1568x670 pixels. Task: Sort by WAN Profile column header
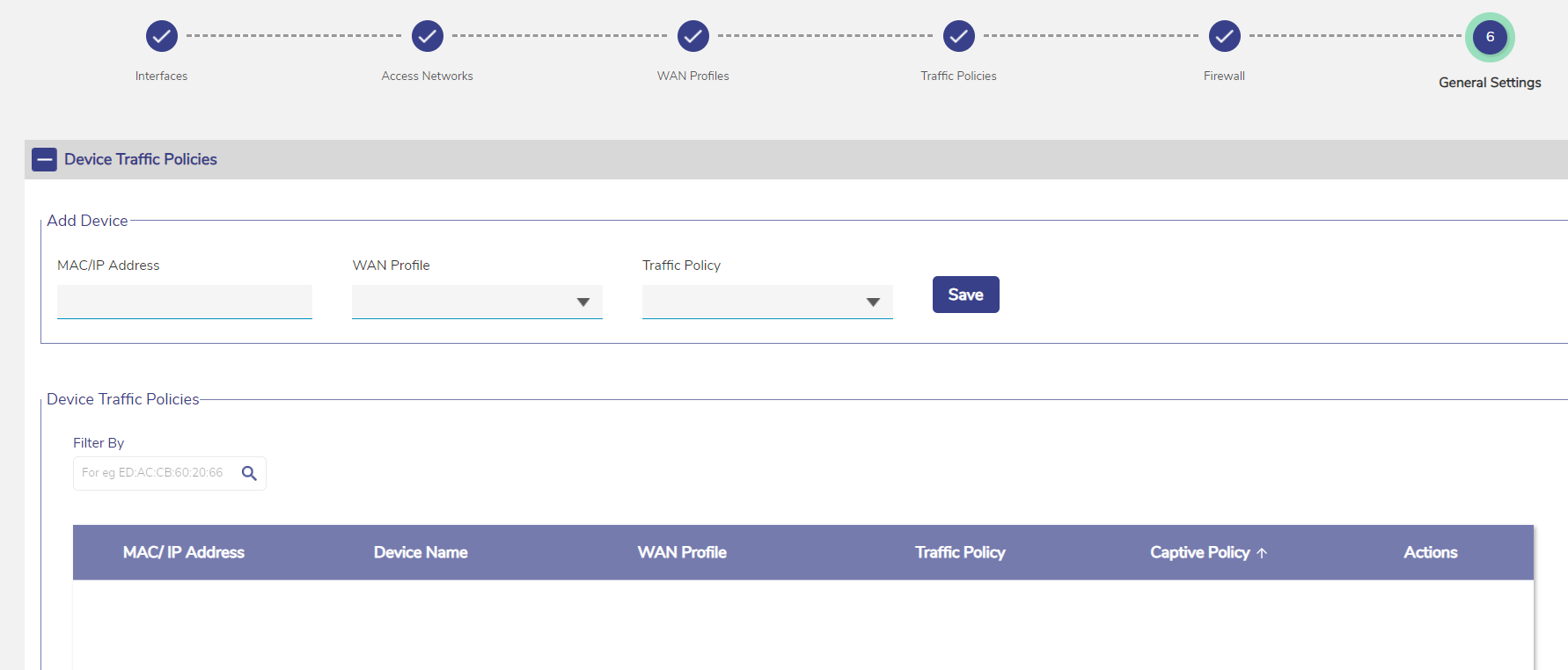(x=682, y=552)
